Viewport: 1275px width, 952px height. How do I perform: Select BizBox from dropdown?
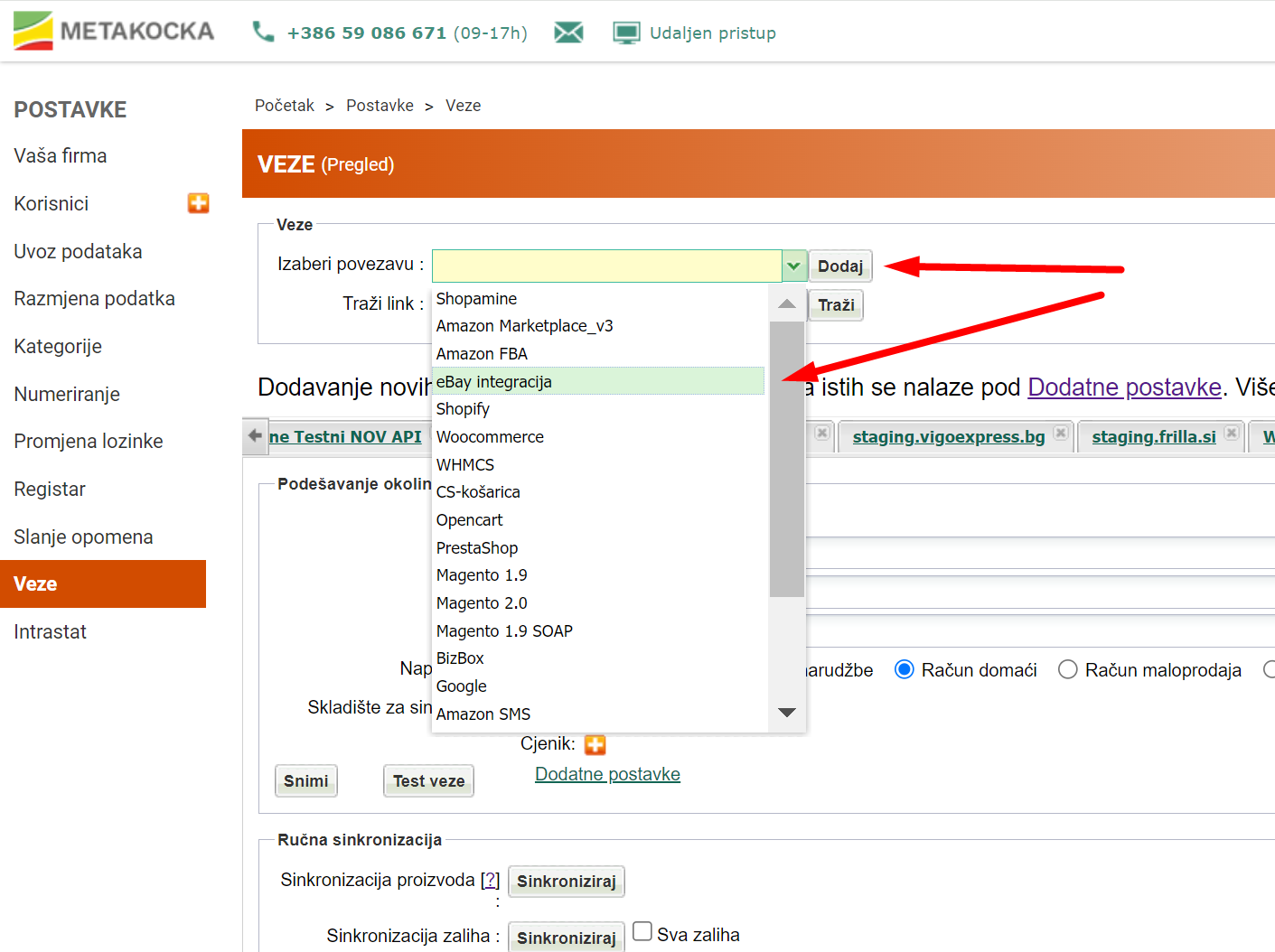pyautogui.click(x=600, y=658)
